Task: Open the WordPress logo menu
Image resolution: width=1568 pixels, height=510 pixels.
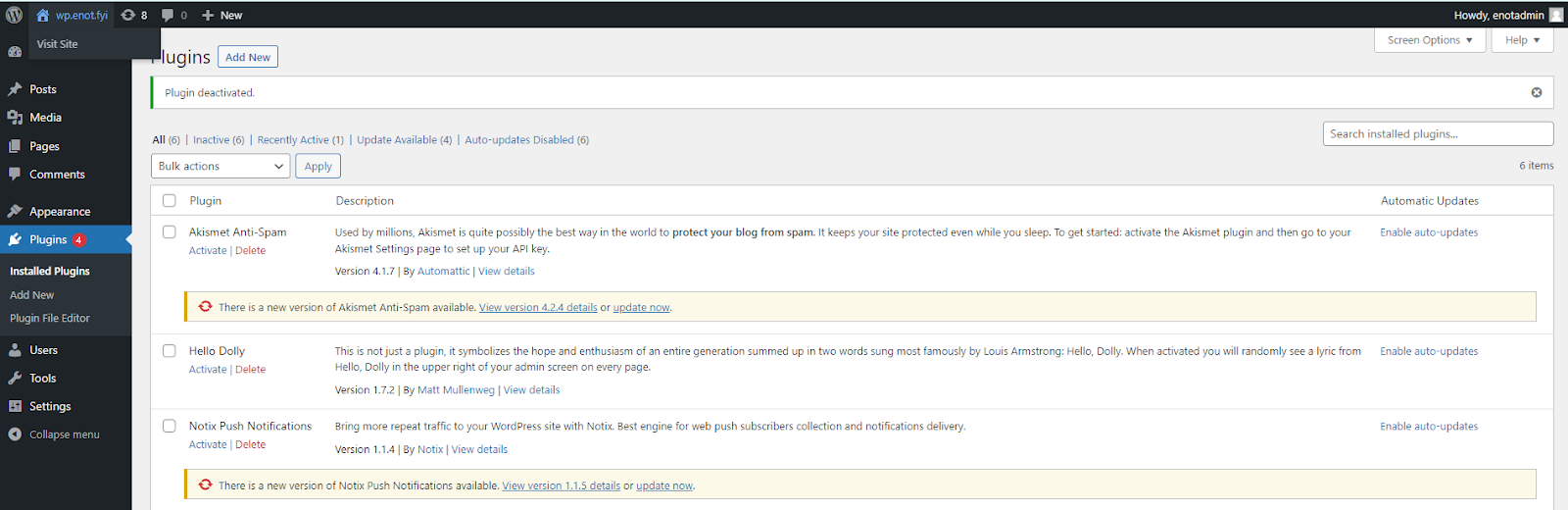Action: [x=15, y=15]
